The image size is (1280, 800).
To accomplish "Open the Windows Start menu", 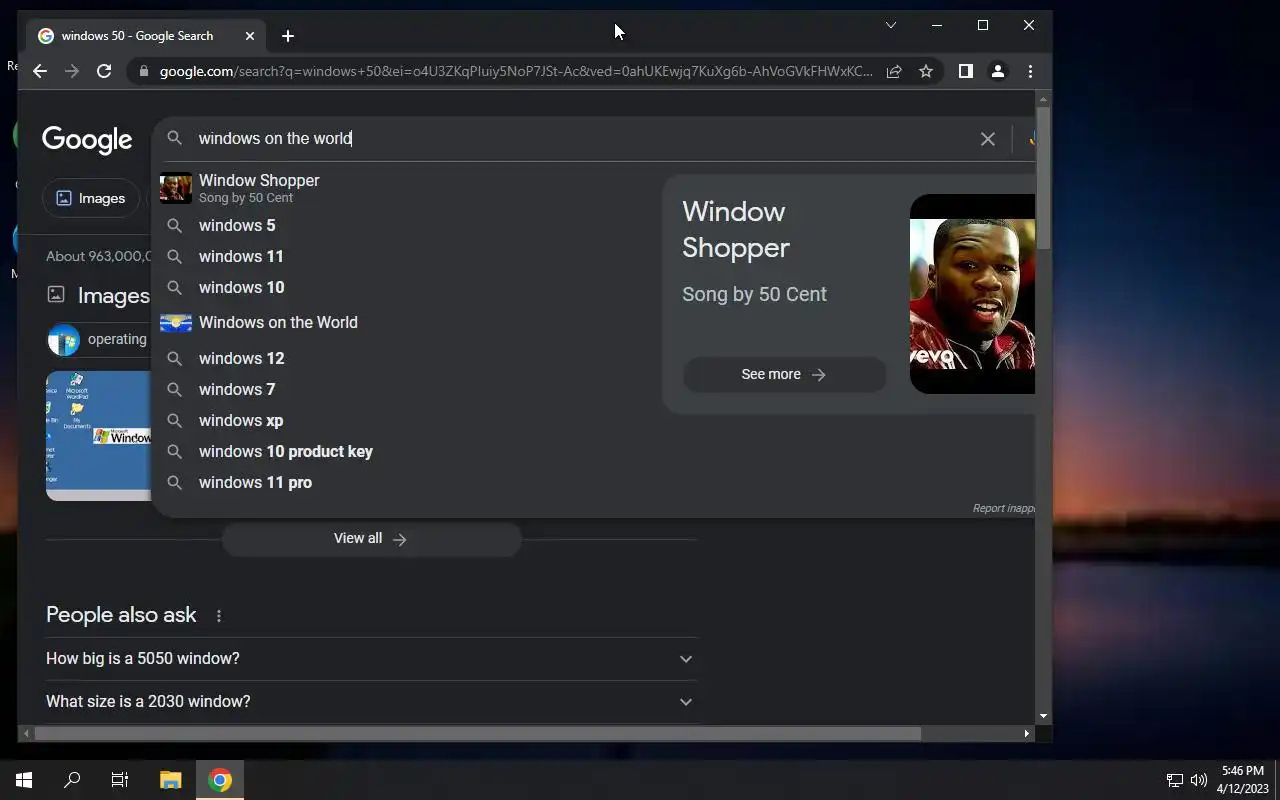I will [24, 780].
